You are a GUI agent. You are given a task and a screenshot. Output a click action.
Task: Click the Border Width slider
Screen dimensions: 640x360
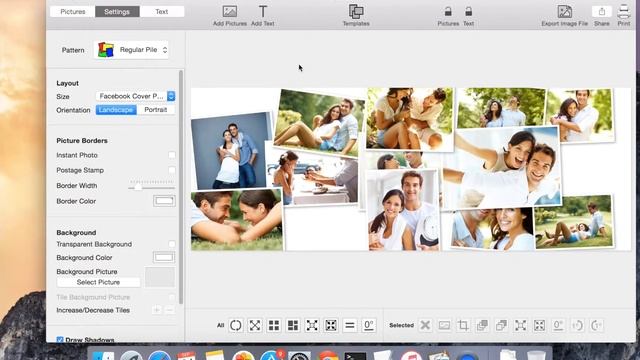pyautogui.click(x=151, y=186)
